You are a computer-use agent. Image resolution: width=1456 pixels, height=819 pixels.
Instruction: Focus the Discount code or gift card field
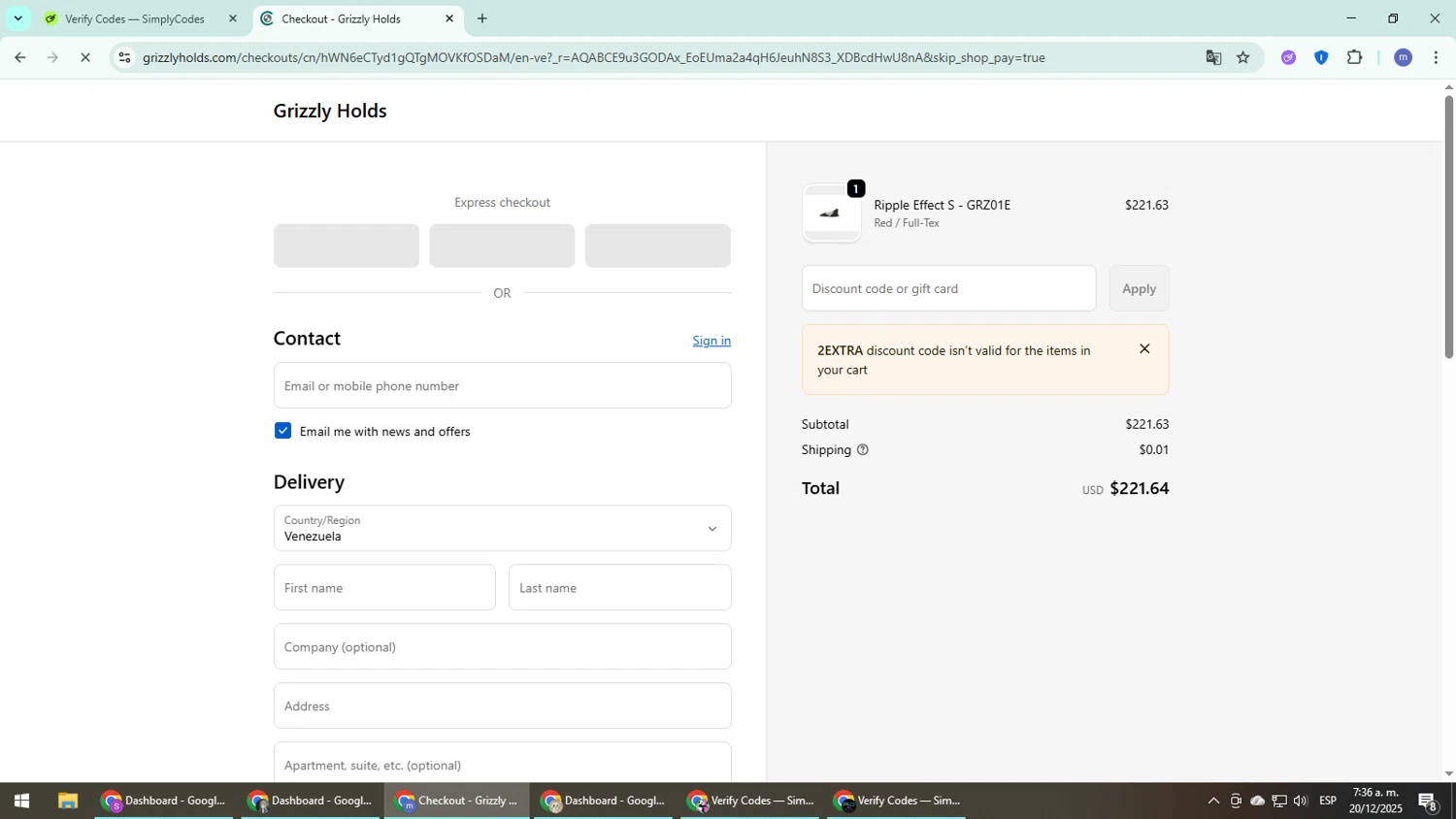point(948,288)
